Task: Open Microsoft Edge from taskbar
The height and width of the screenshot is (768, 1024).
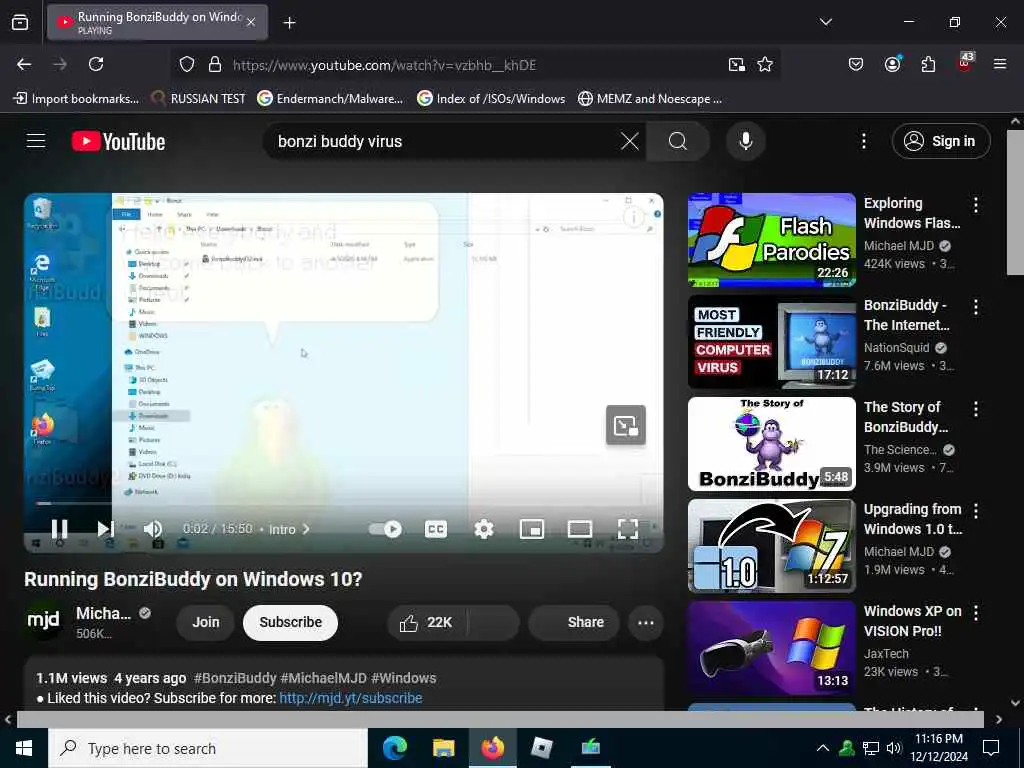Action: pyautogui.click(x=394, y=748)
